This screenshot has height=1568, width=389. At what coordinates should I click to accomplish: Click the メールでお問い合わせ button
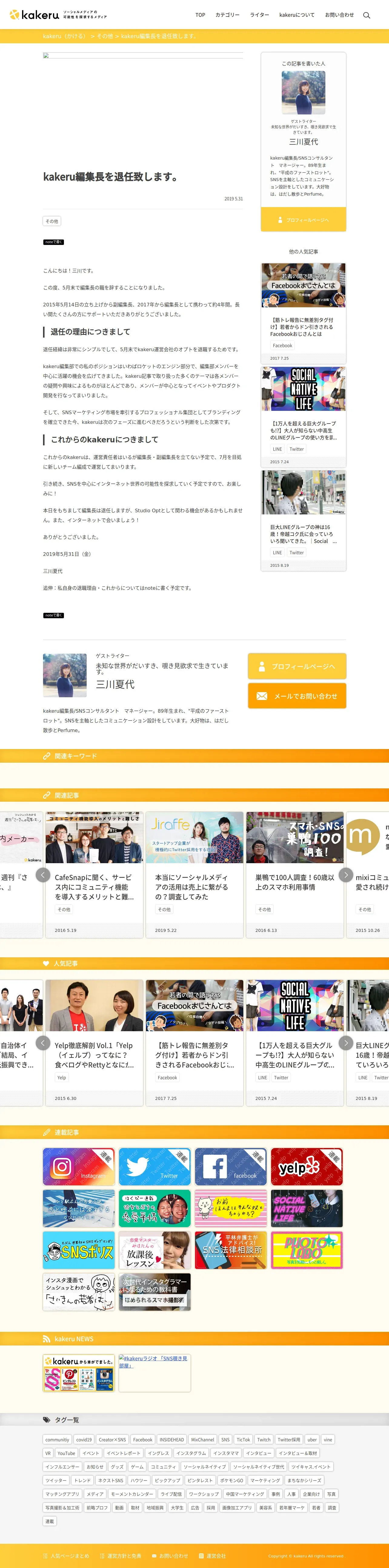297,696
